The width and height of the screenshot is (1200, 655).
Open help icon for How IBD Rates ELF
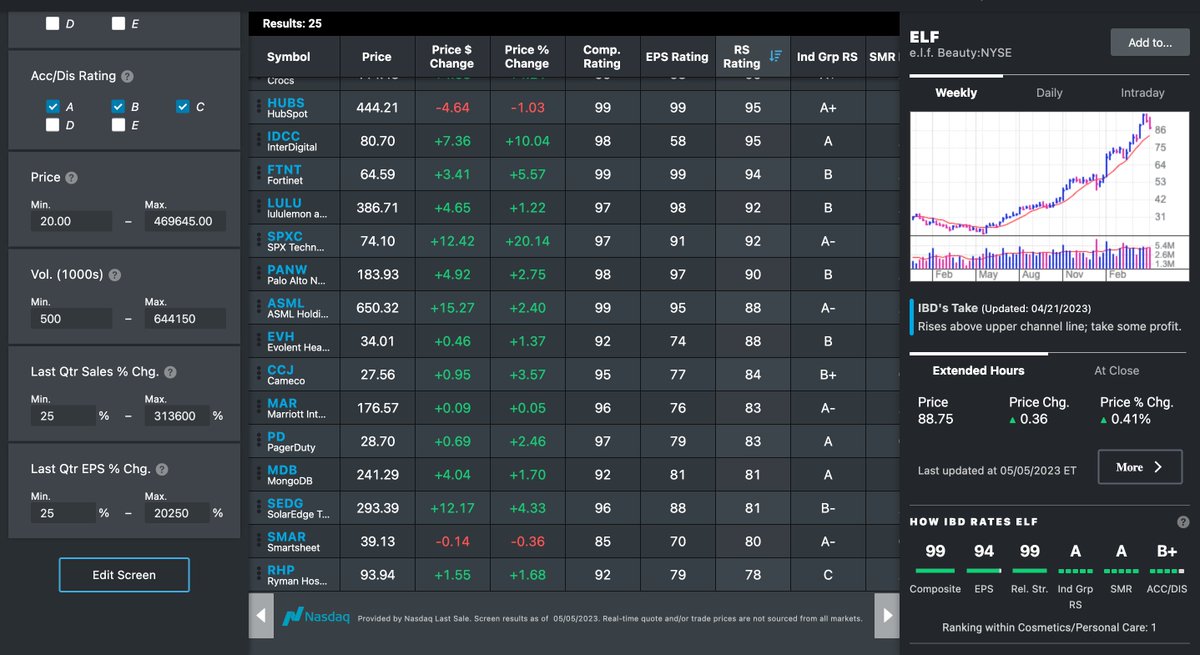pyautogui.click(x=1183, y=522)
